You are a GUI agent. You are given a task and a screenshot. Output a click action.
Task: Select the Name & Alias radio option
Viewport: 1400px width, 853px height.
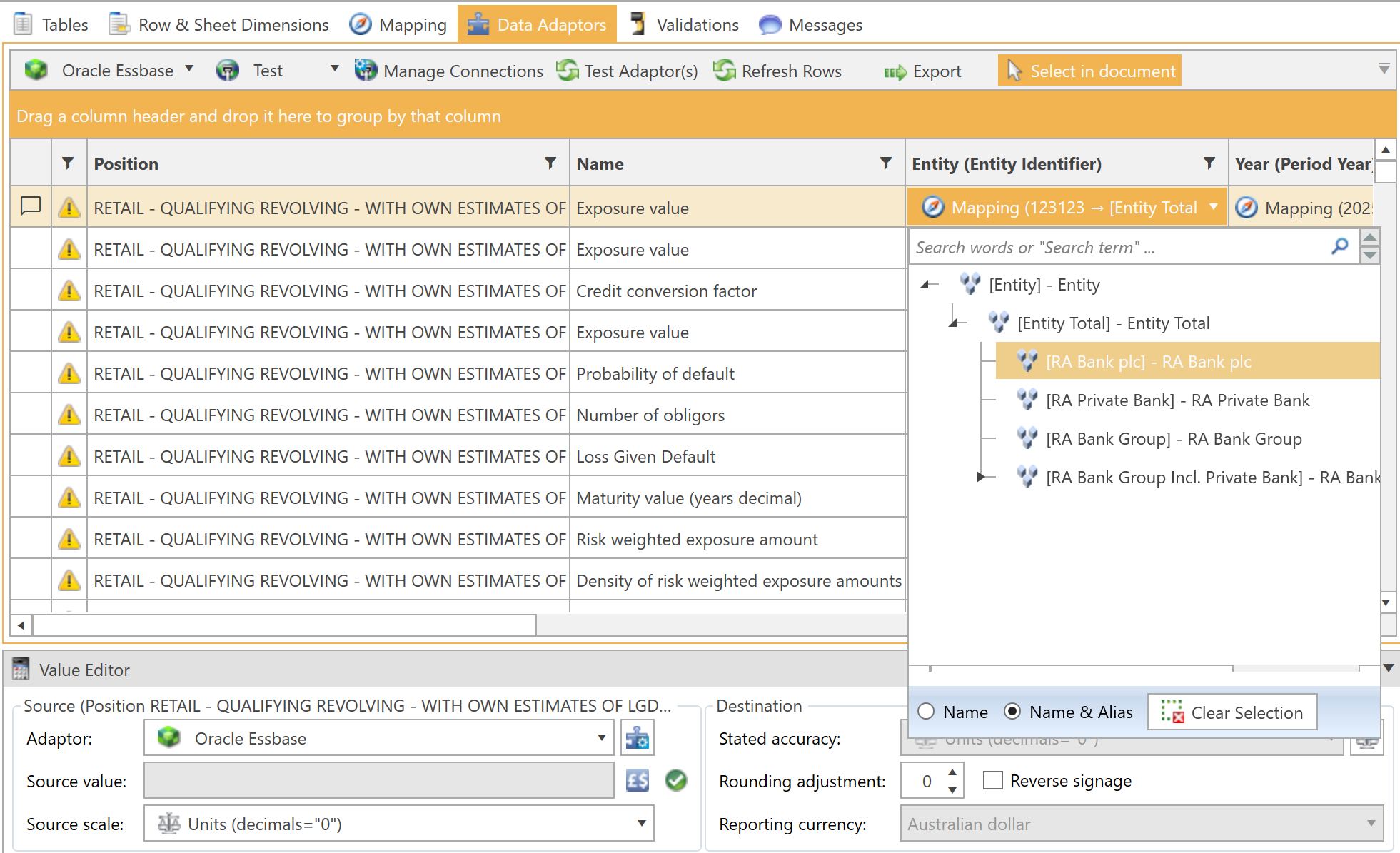coord(1012,712)
